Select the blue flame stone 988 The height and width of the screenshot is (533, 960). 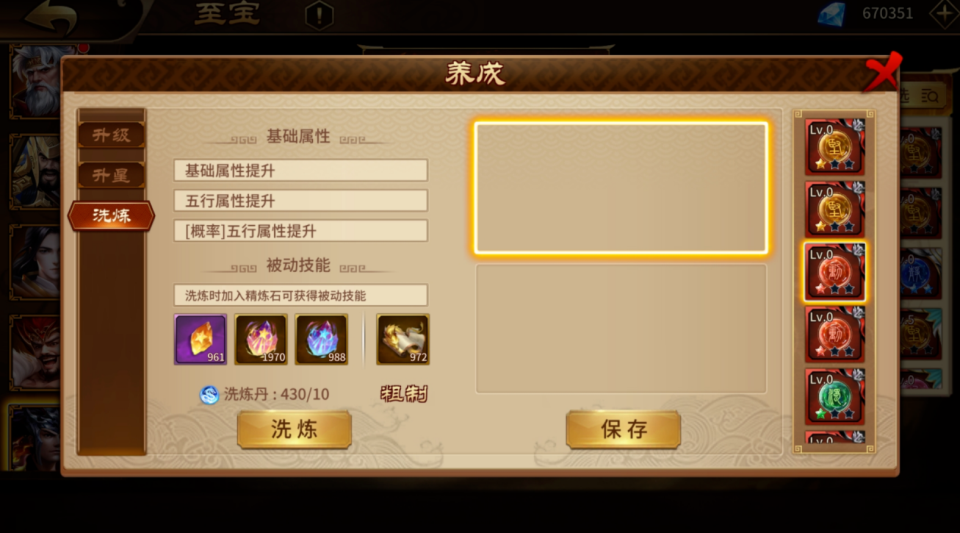(321, 340)
